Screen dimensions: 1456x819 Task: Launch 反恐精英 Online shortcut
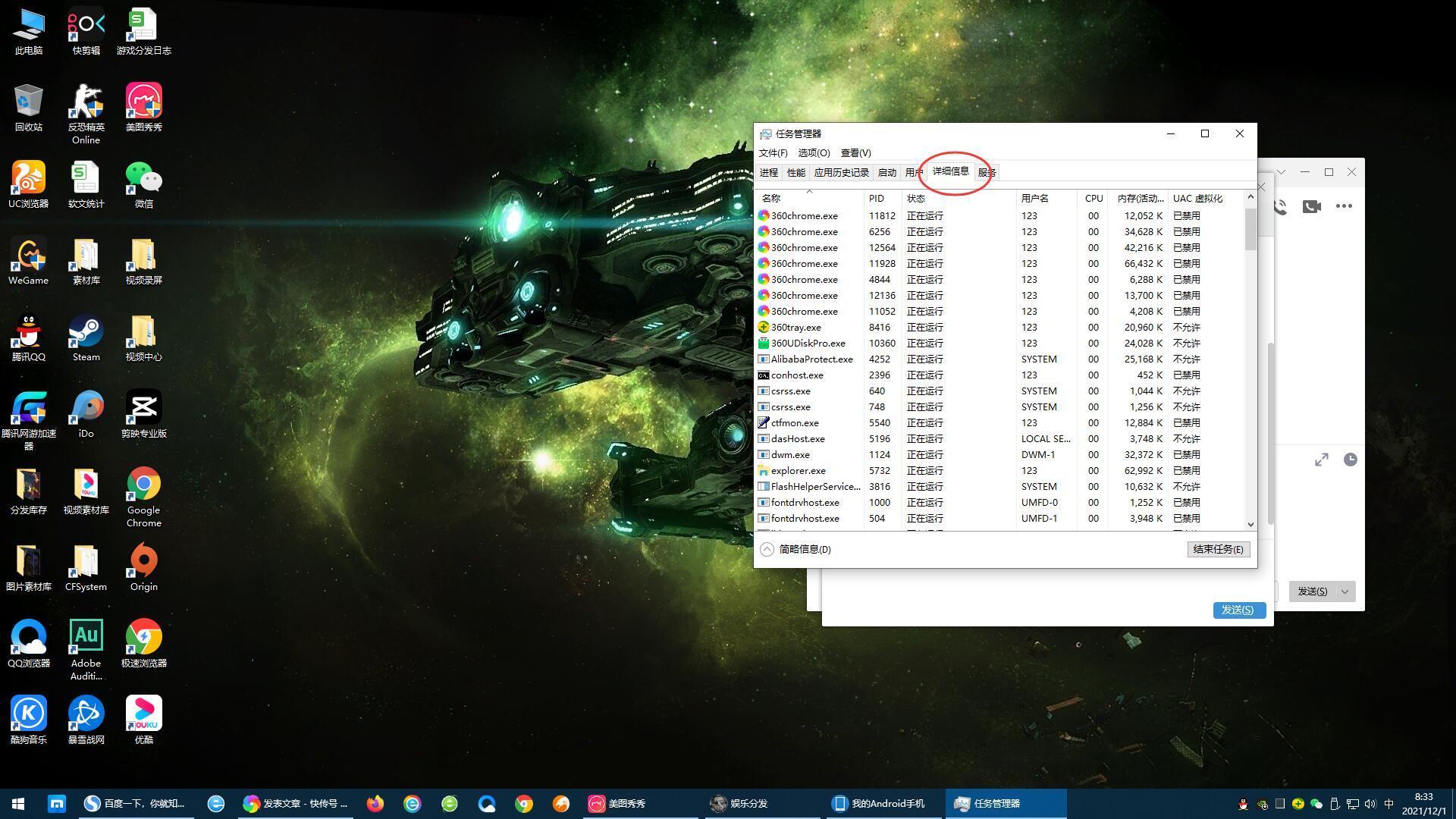tap(86, 114)
